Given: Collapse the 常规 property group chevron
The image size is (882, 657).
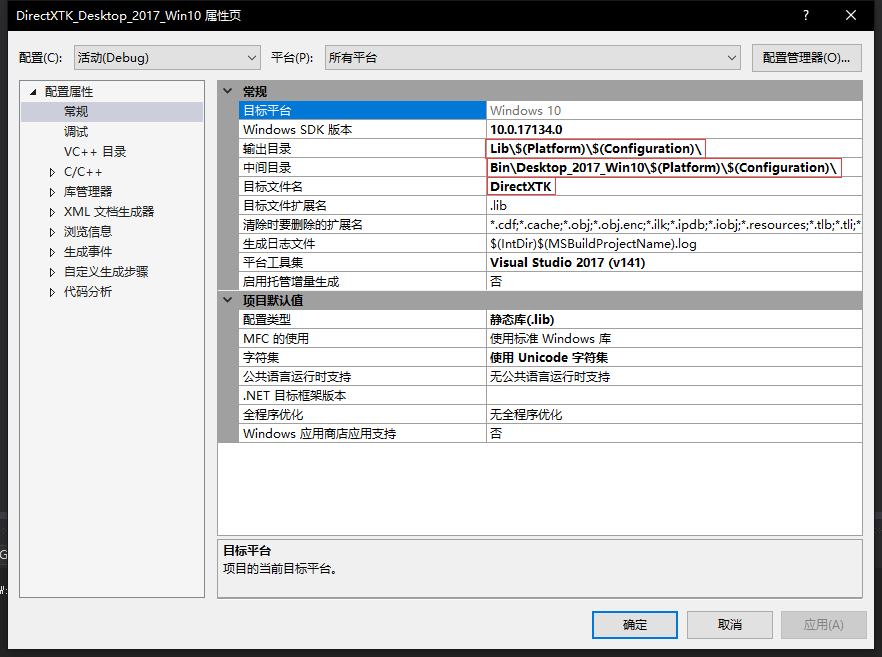Looking at the screenshot, I should click(x=228, y=91).
